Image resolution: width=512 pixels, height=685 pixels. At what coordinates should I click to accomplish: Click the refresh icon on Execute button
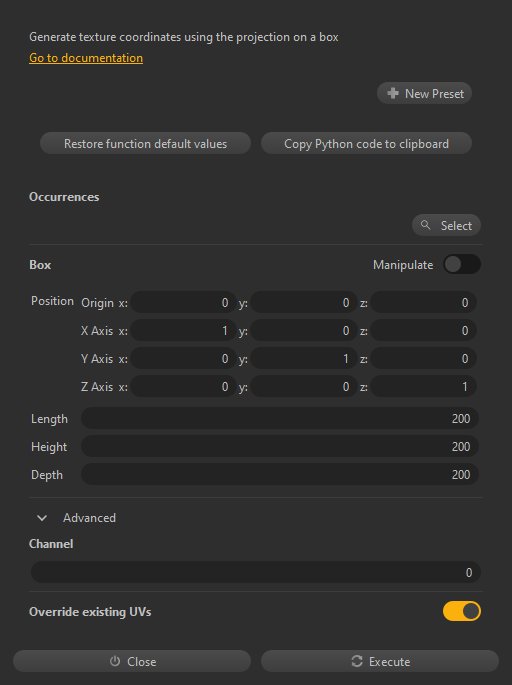pyautogui.click(x=357, y=661)
